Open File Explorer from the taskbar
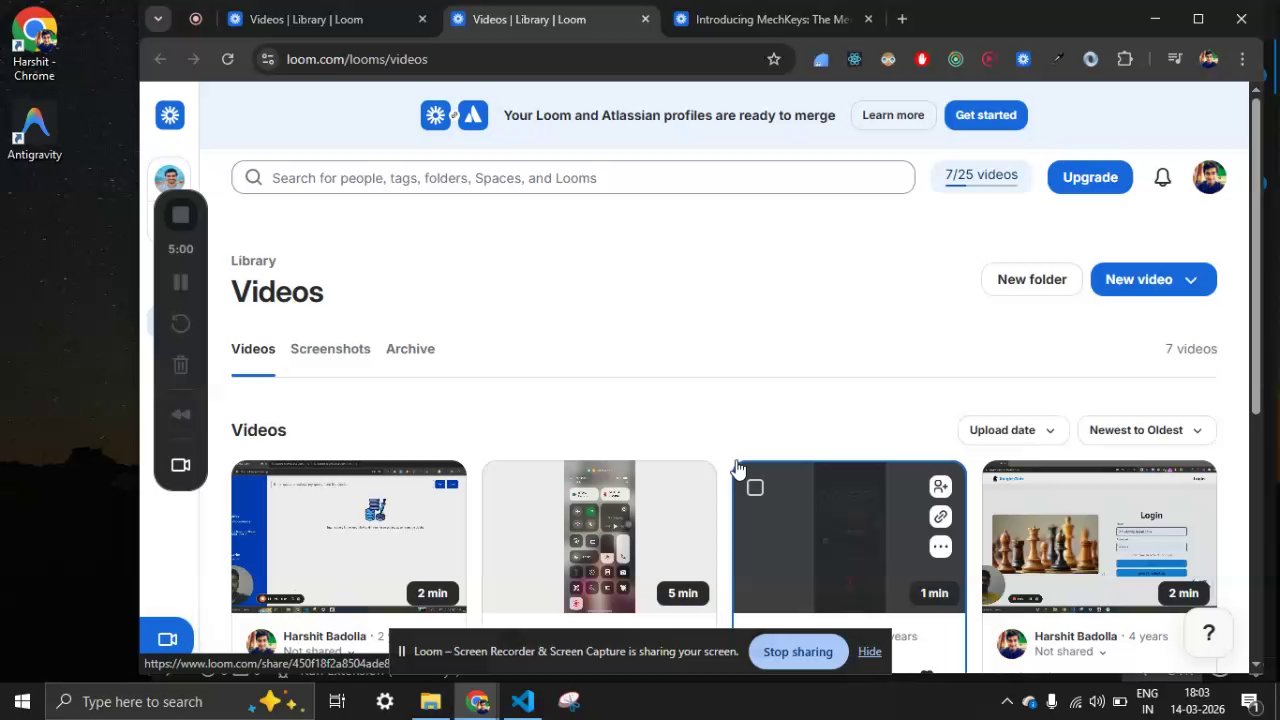This screenshot has height=720, width=1280. coord(430,701)
